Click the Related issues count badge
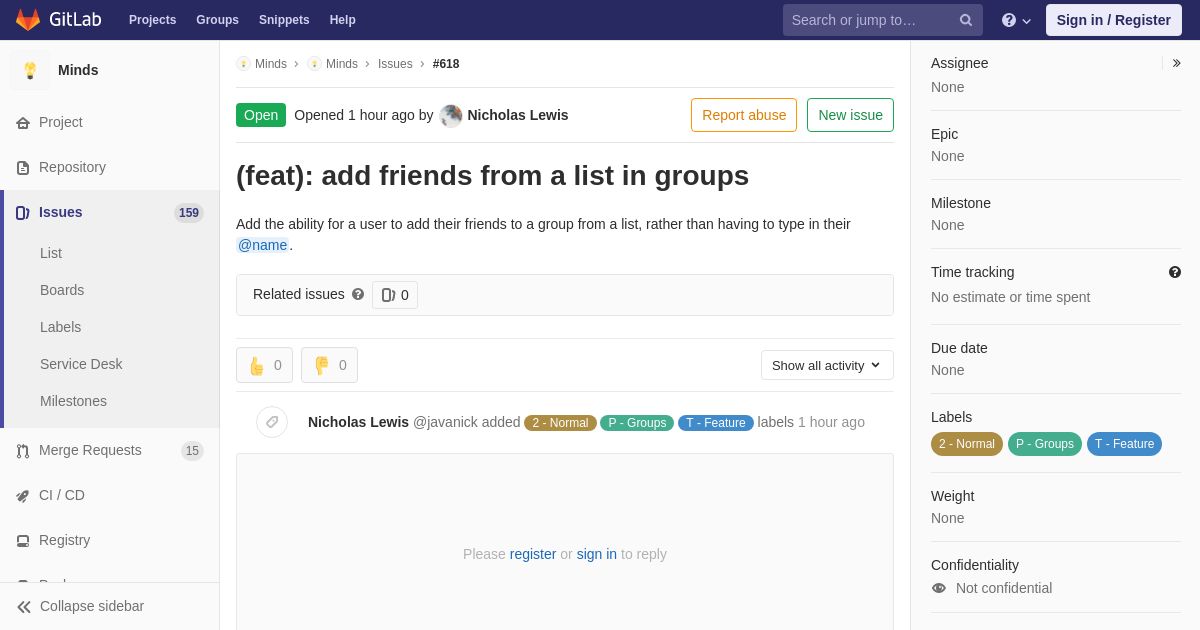 [395, 295]
